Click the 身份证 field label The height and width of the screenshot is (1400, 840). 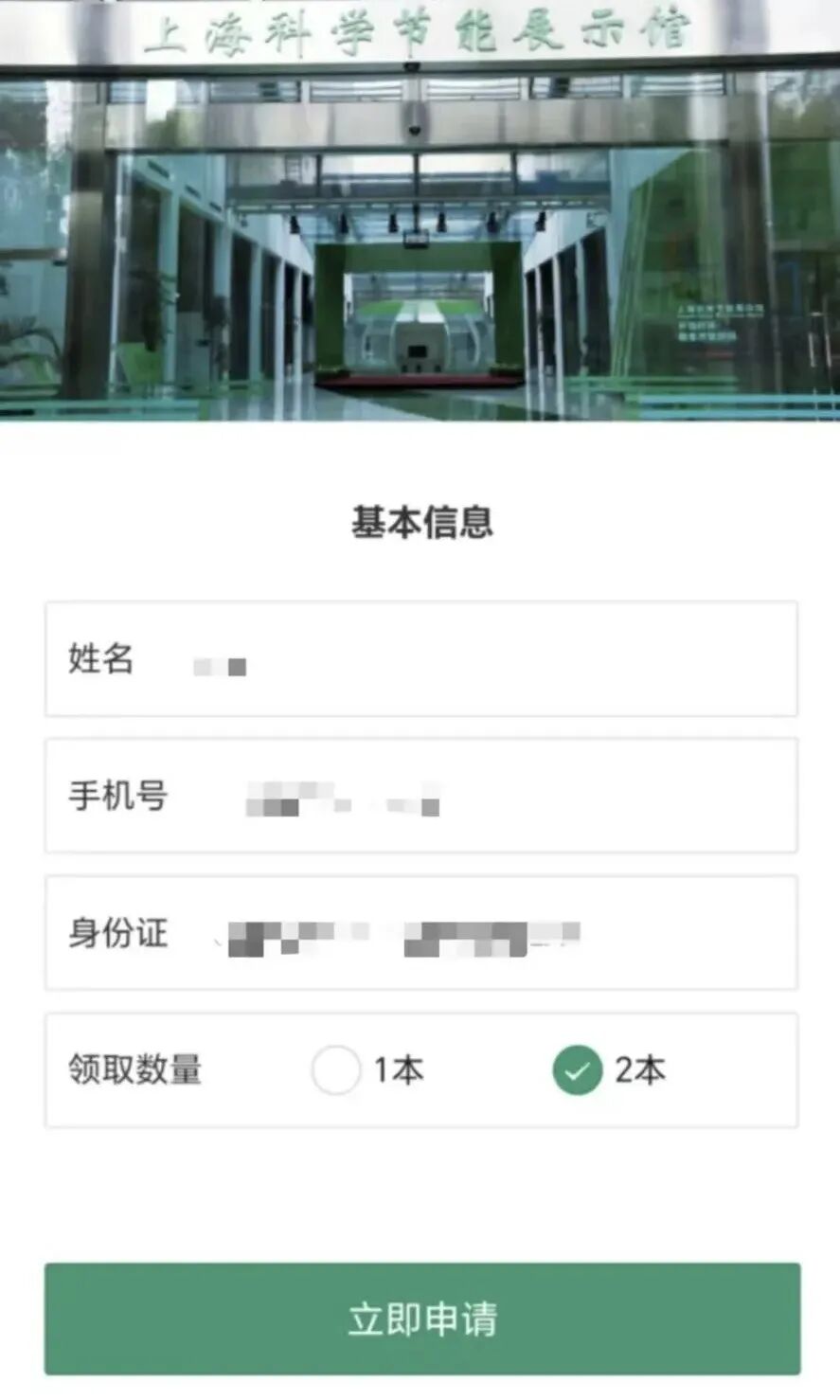click(117, 933)
